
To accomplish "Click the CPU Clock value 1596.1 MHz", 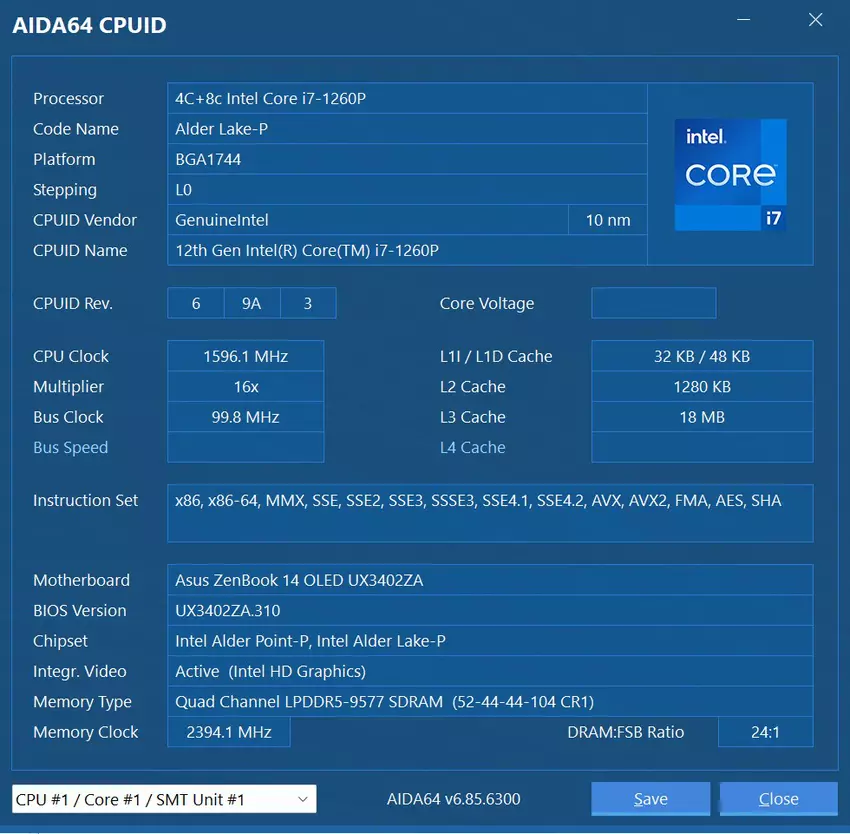I will click(245, 356).
